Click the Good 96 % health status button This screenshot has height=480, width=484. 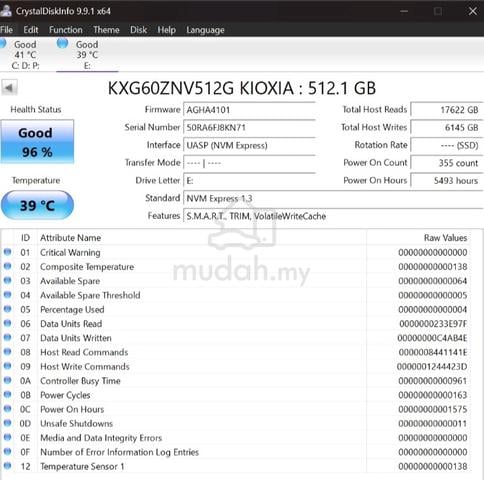tap(37, 142)
